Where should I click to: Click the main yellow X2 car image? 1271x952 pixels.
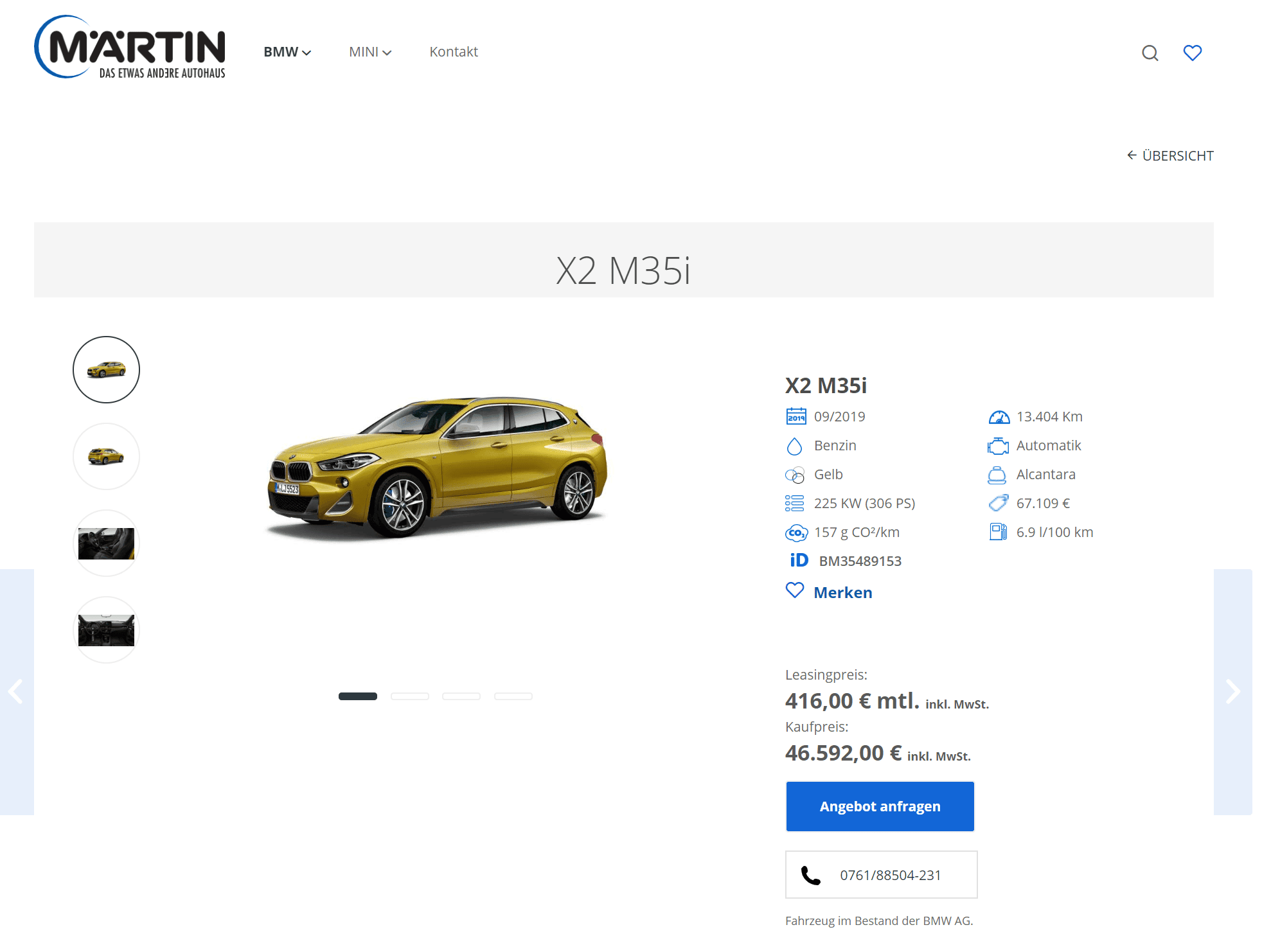point(437,467)
